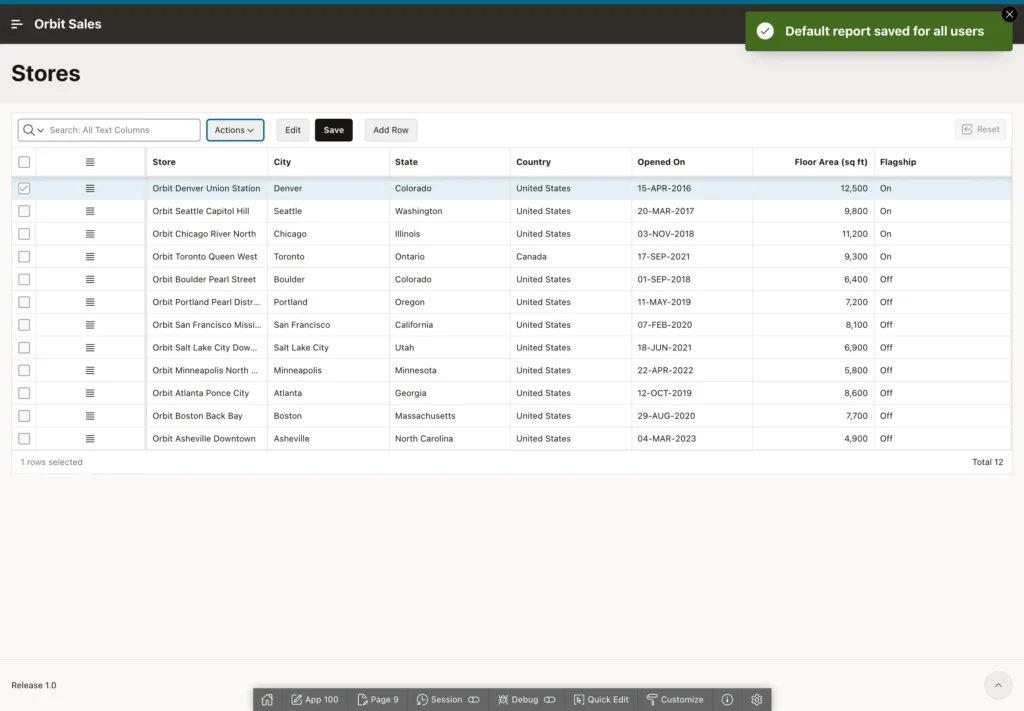1024x711 pixels.
Task: Open row actions menu for Orbit Seattle Capitol Hill
Action: tap(90, 211)
